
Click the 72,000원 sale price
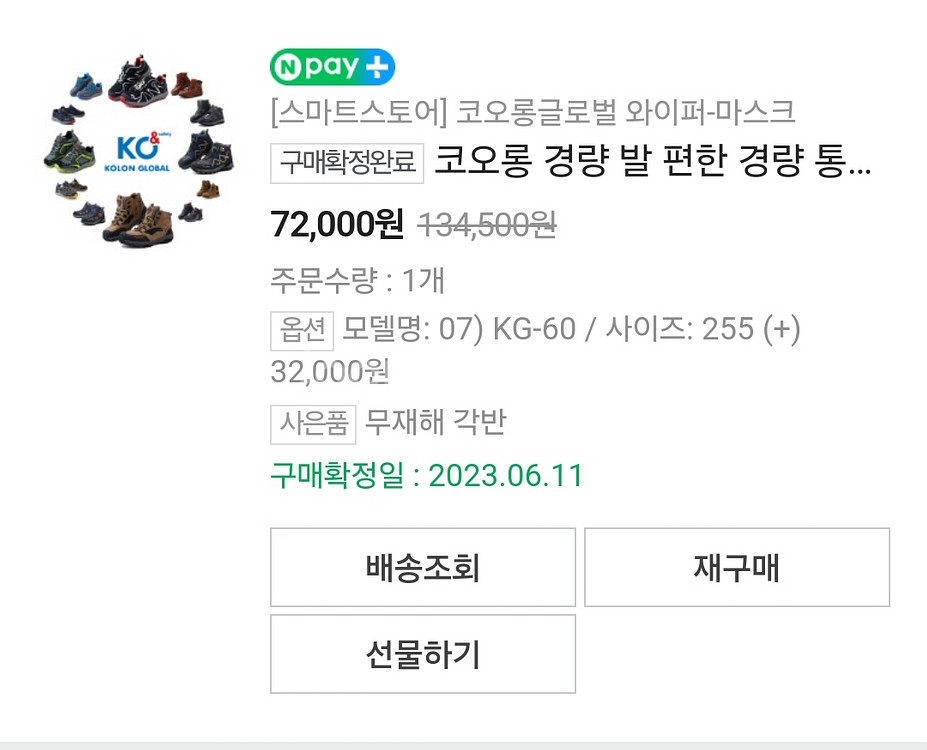coord(337,225)
